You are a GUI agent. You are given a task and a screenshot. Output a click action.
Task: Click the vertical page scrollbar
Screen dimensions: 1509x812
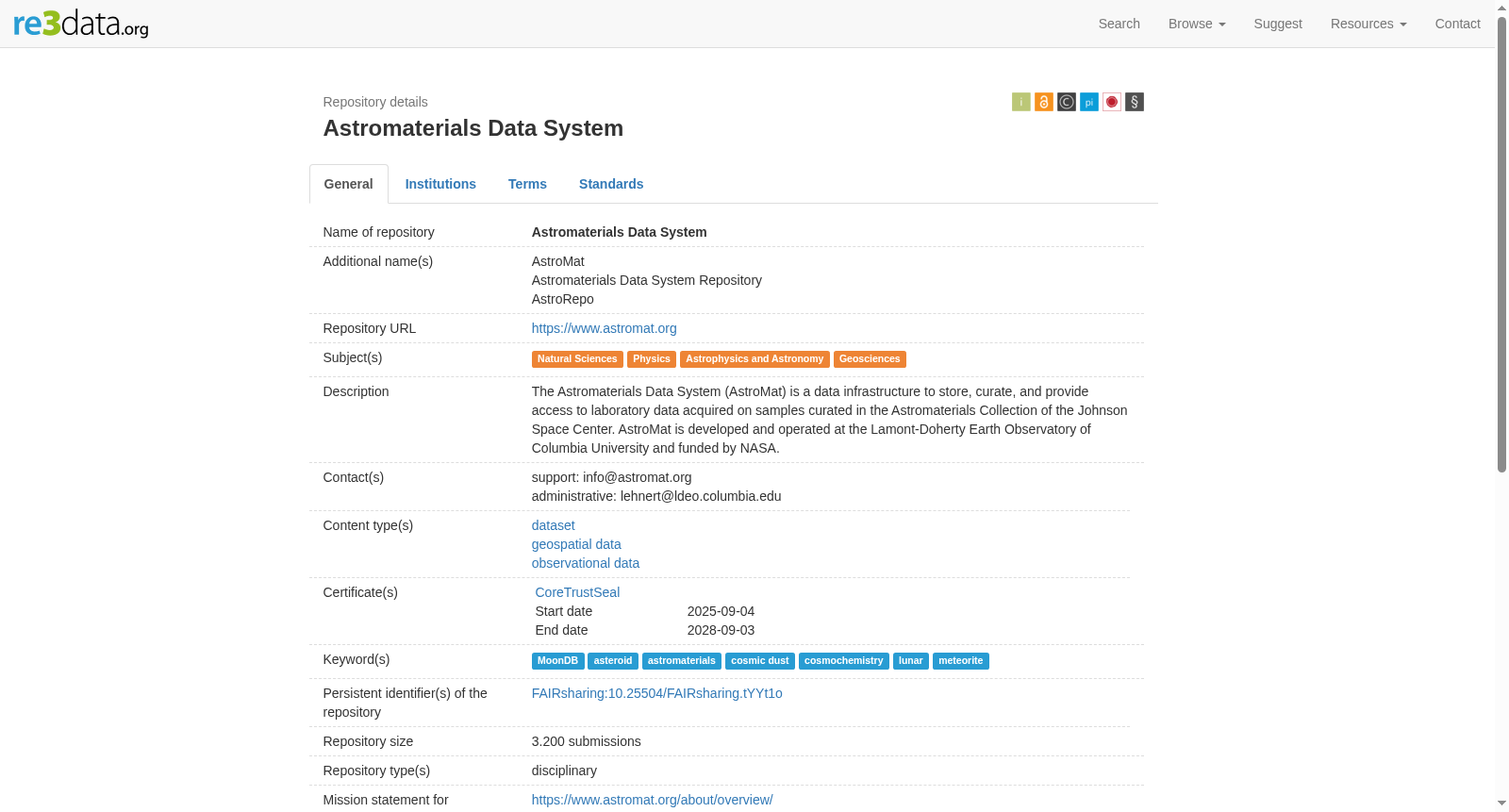tap(1502, 245)
